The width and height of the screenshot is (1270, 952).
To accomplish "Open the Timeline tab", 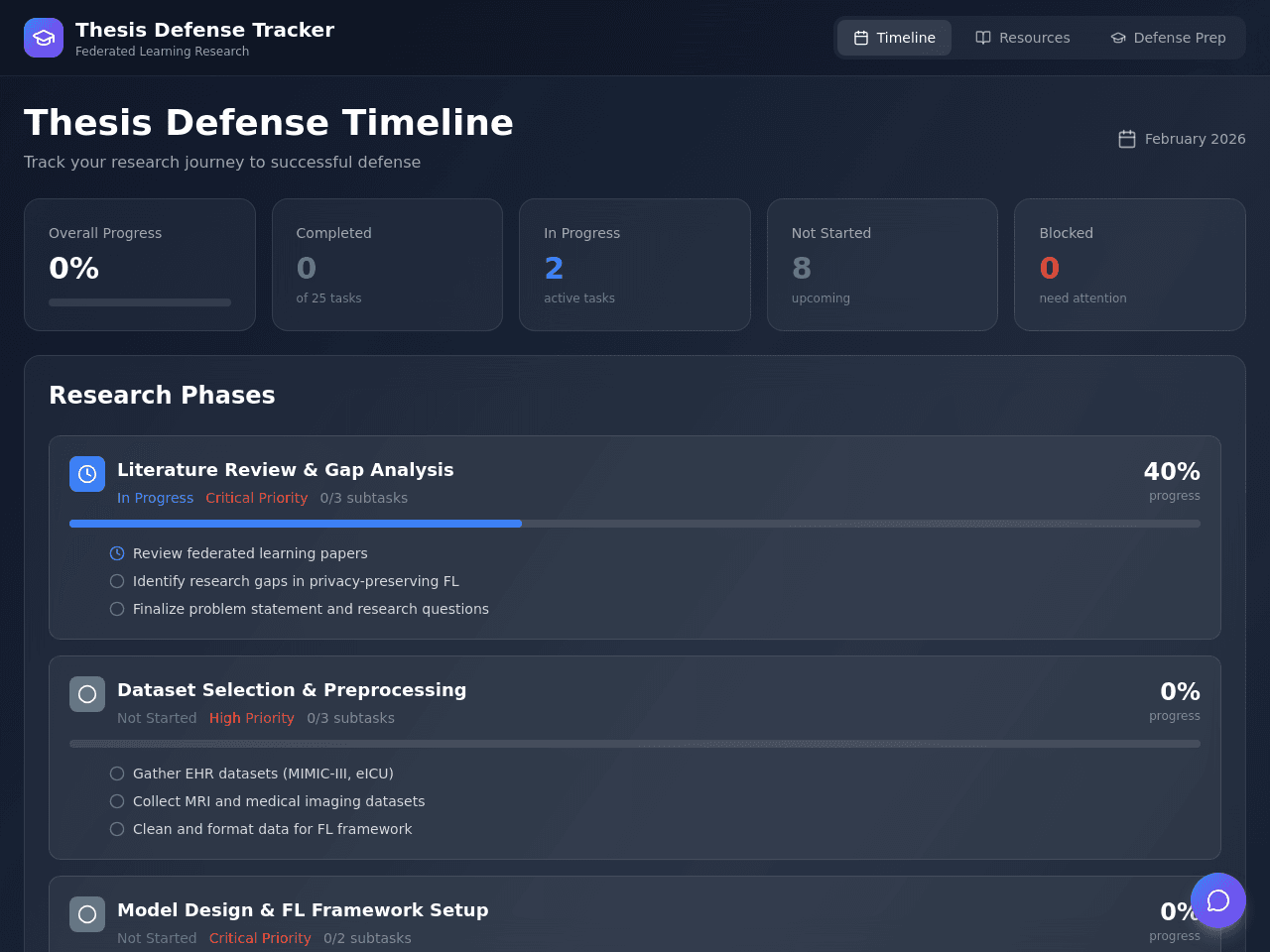I will [894, 38].
